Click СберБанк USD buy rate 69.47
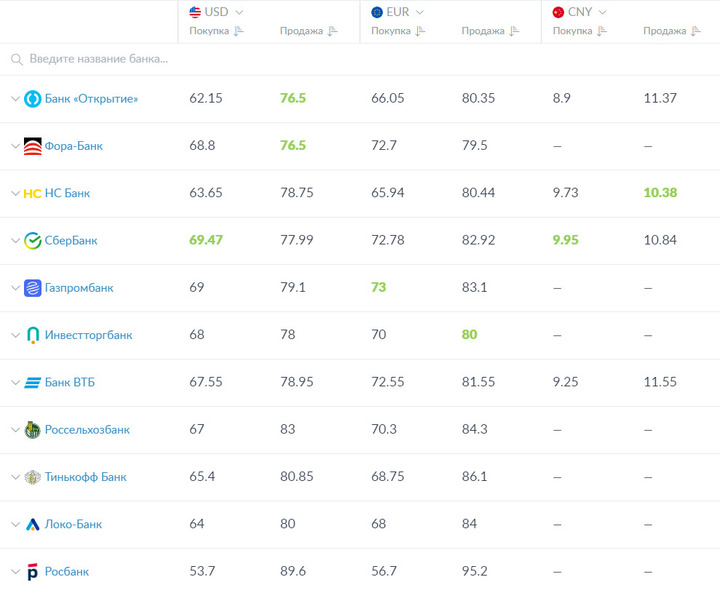The image size is (720, 593). [x=206, y=240]
